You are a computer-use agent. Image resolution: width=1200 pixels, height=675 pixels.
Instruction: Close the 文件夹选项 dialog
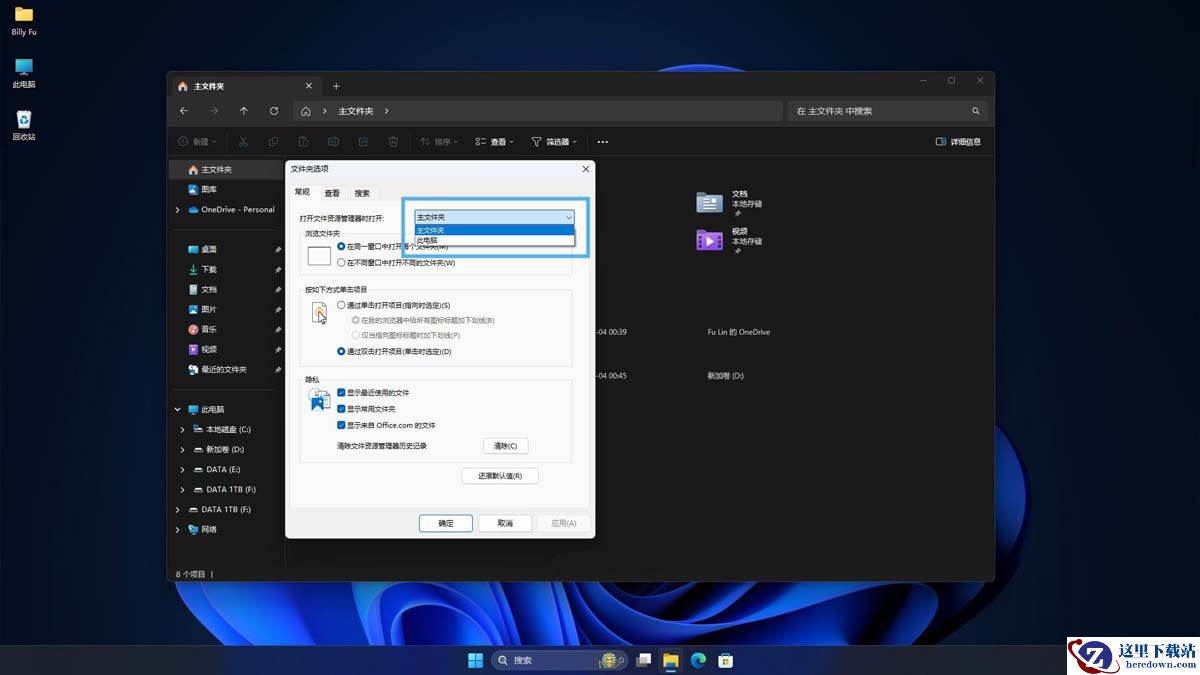pyautogui.click(x=586, y=169)
